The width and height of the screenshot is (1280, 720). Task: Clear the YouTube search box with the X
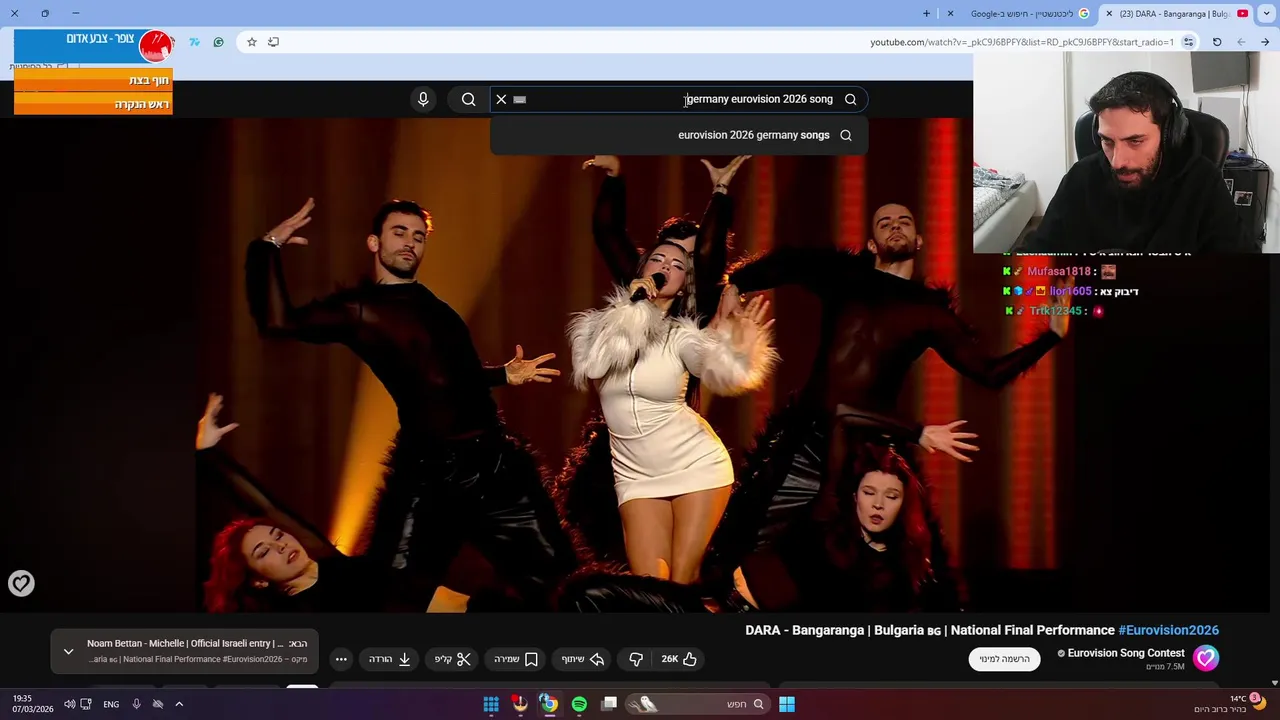[x=501, y=99]
